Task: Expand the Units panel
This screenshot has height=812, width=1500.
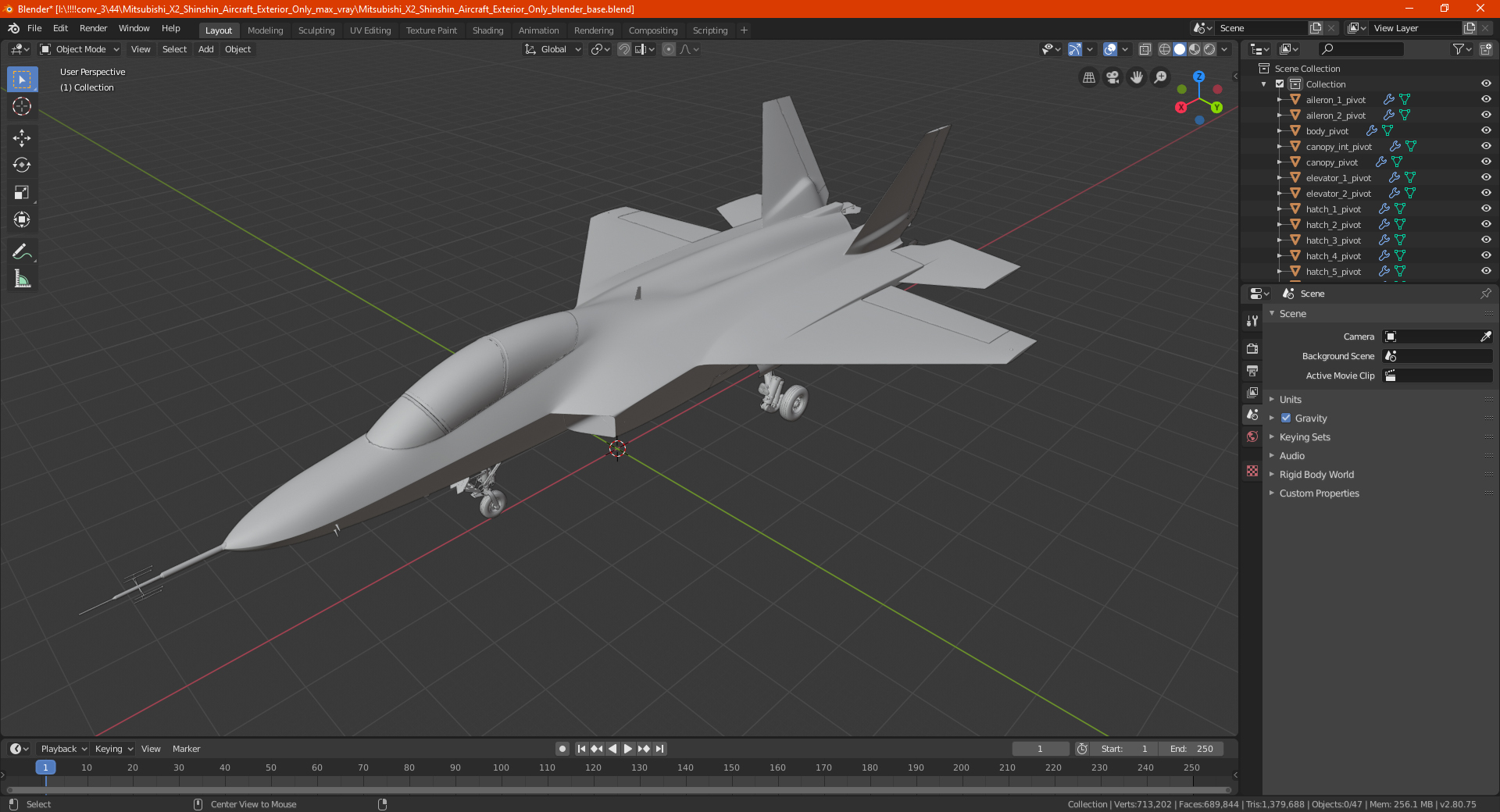Action: [x=1290, y=399]
